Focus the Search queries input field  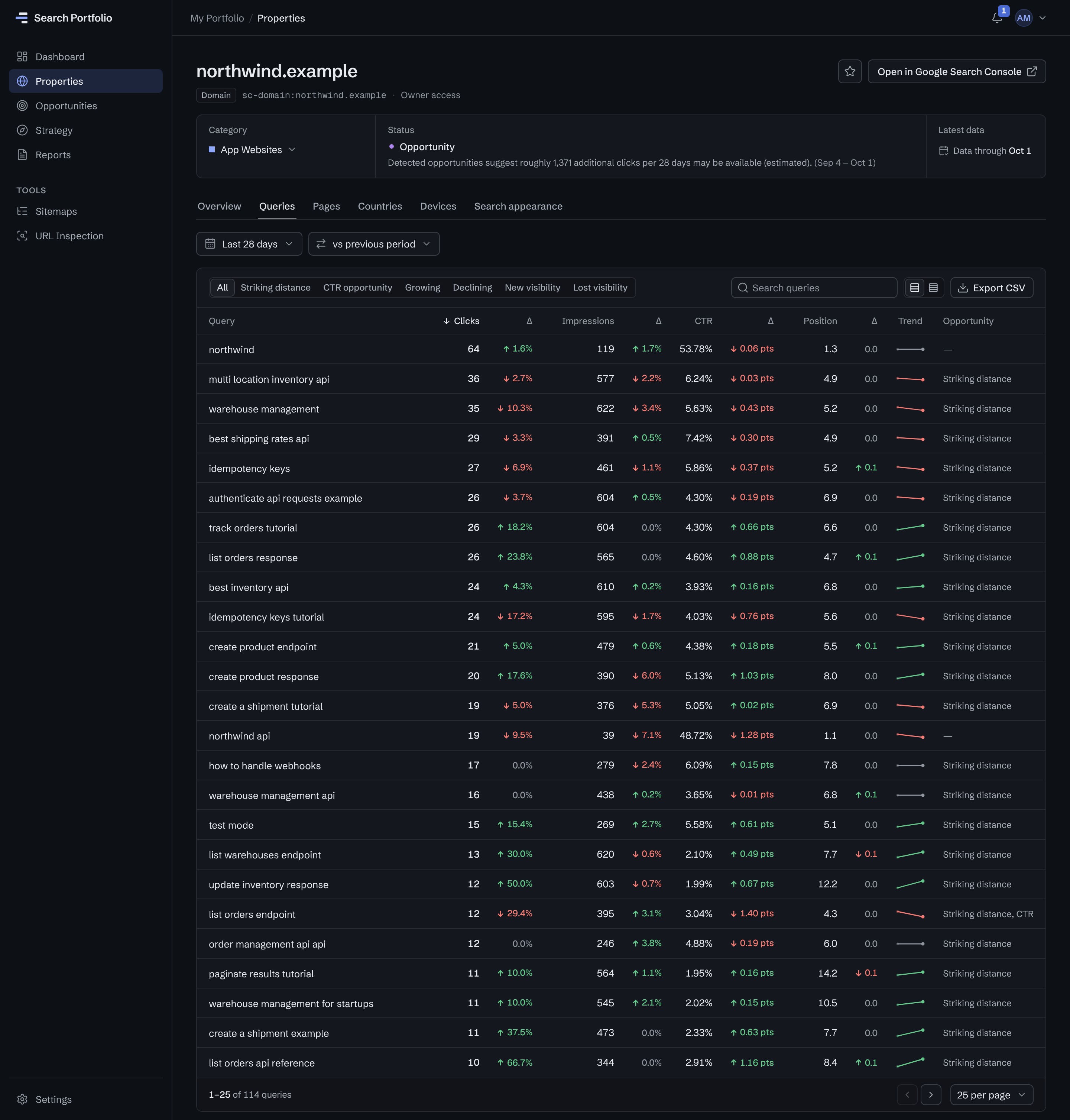coord(814,288)
